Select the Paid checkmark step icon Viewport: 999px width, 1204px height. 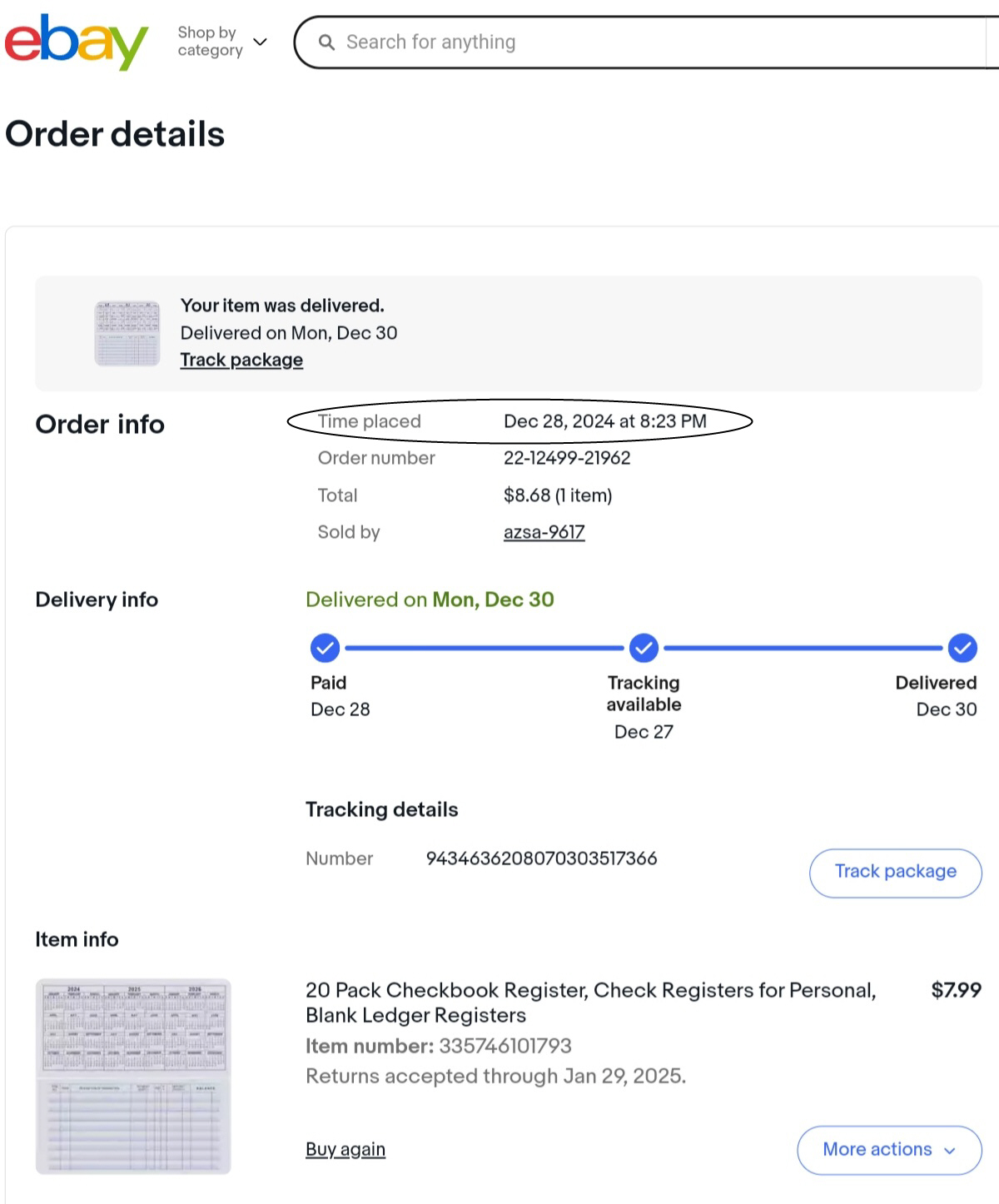[x=325, y=648]
